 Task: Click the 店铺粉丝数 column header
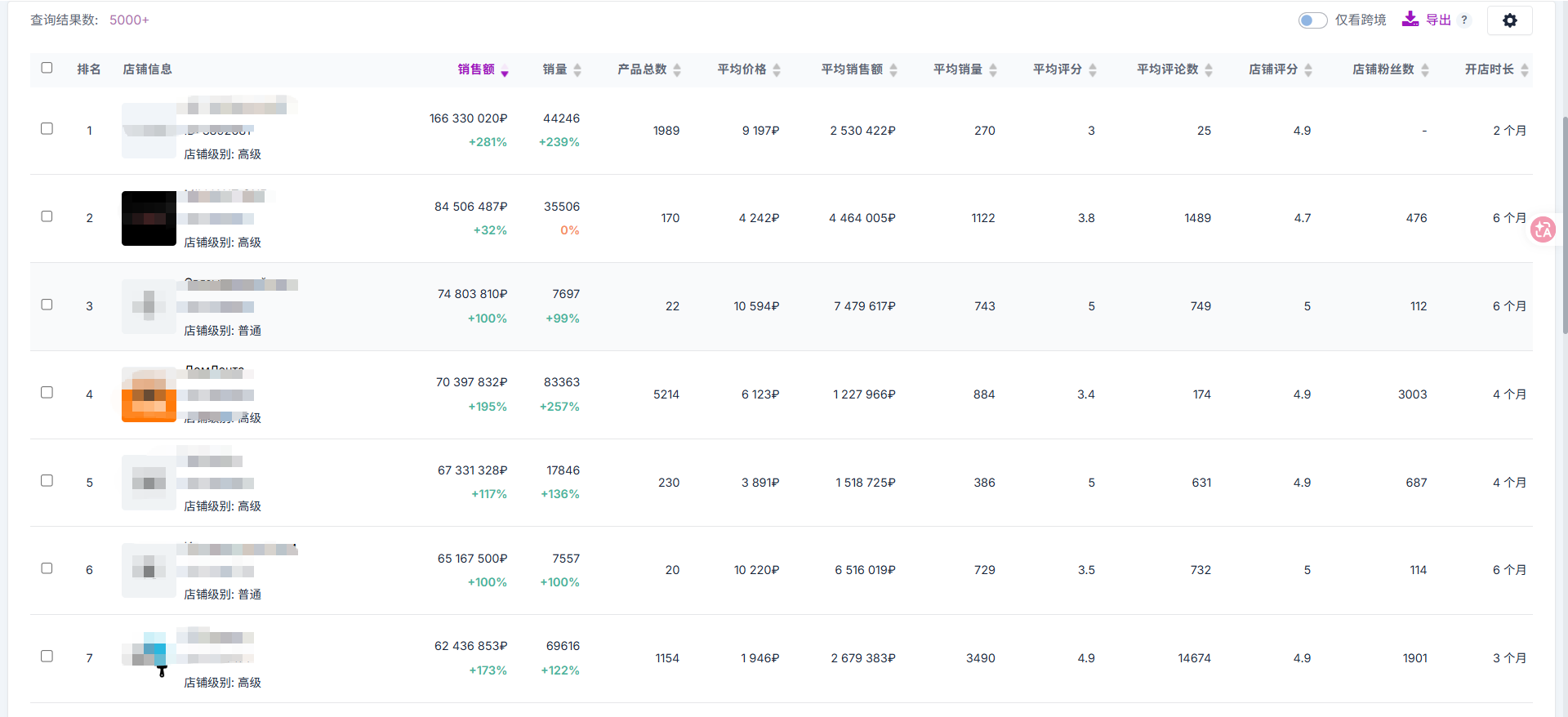(x=1383, y=69)
